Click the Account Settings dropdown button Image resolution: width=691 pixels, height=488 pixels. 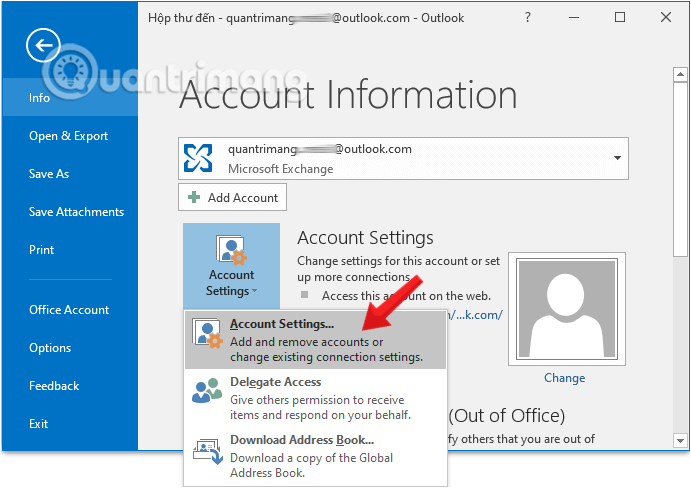[231, 266]
